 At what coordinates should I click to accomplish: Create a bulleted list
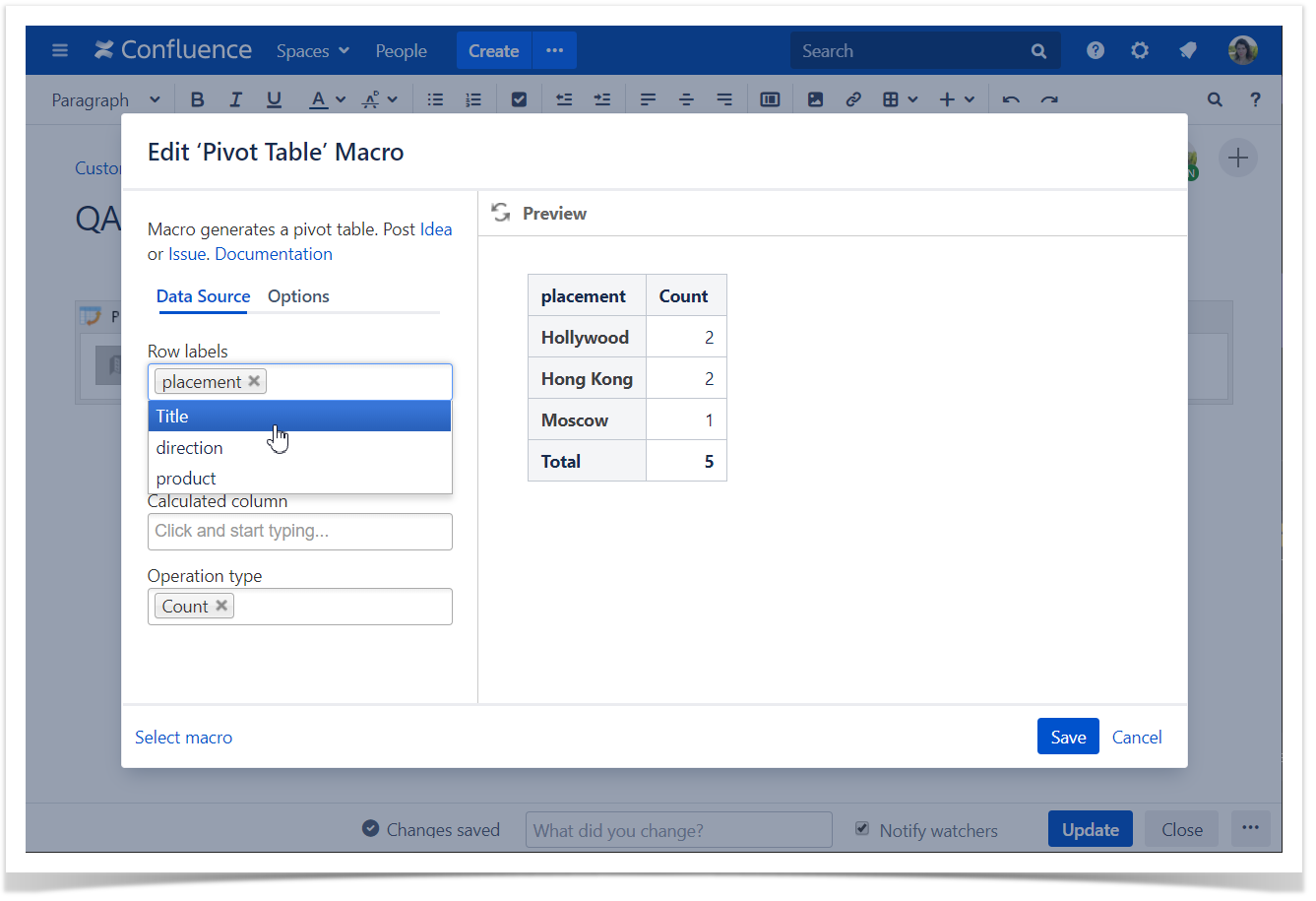pyautogui.click(x=435, y=98)
